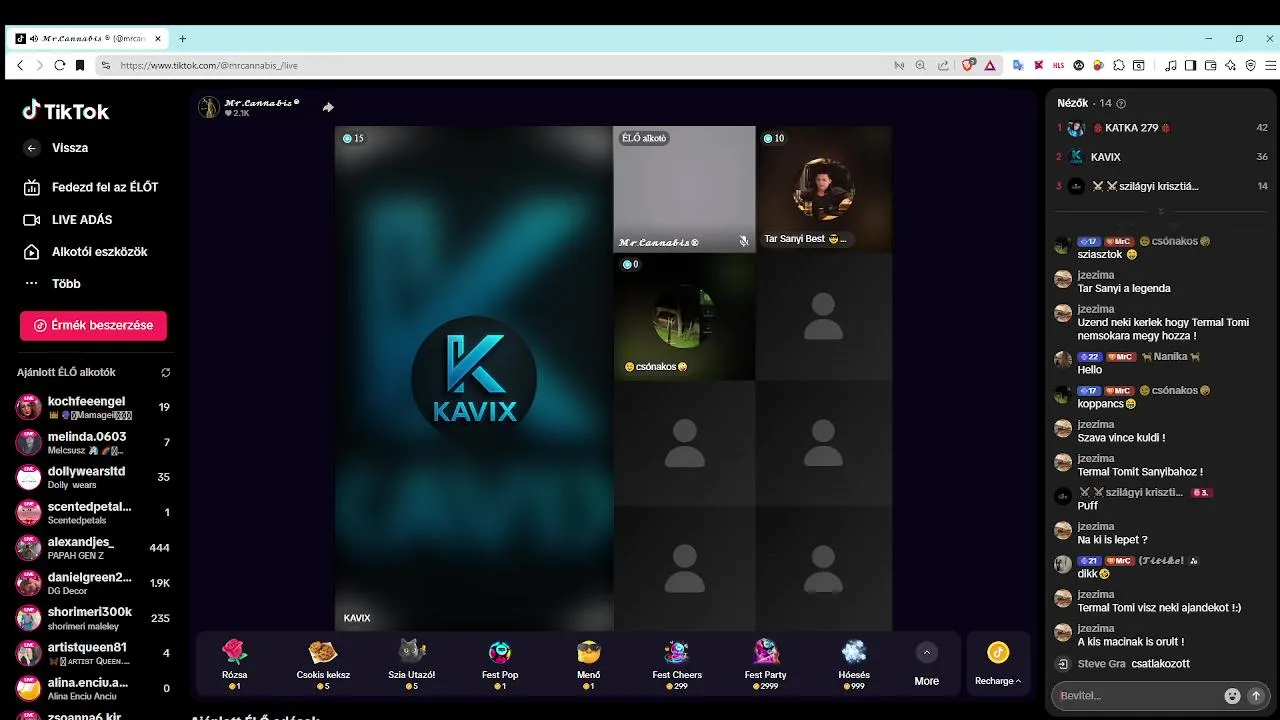The width and height of the screenshot is (1280, 720).
Task: Click artistqueen81 avatar
Action: [29, 653]
